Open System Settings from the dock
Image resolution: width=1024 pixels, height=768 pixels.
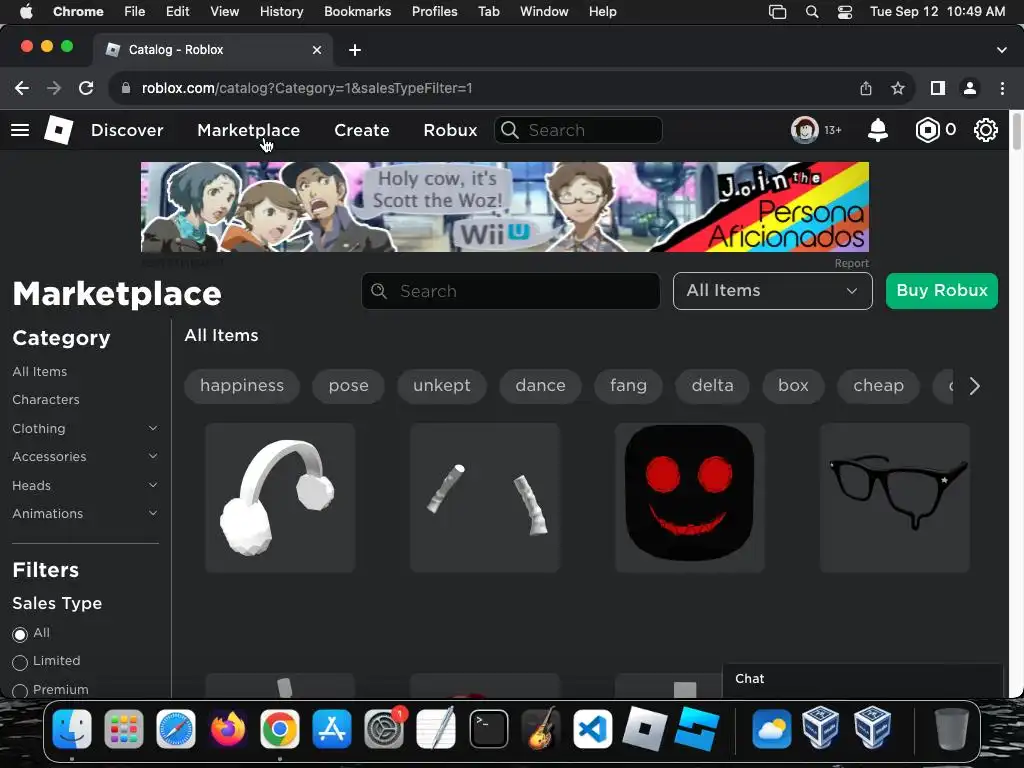(384, 729)
